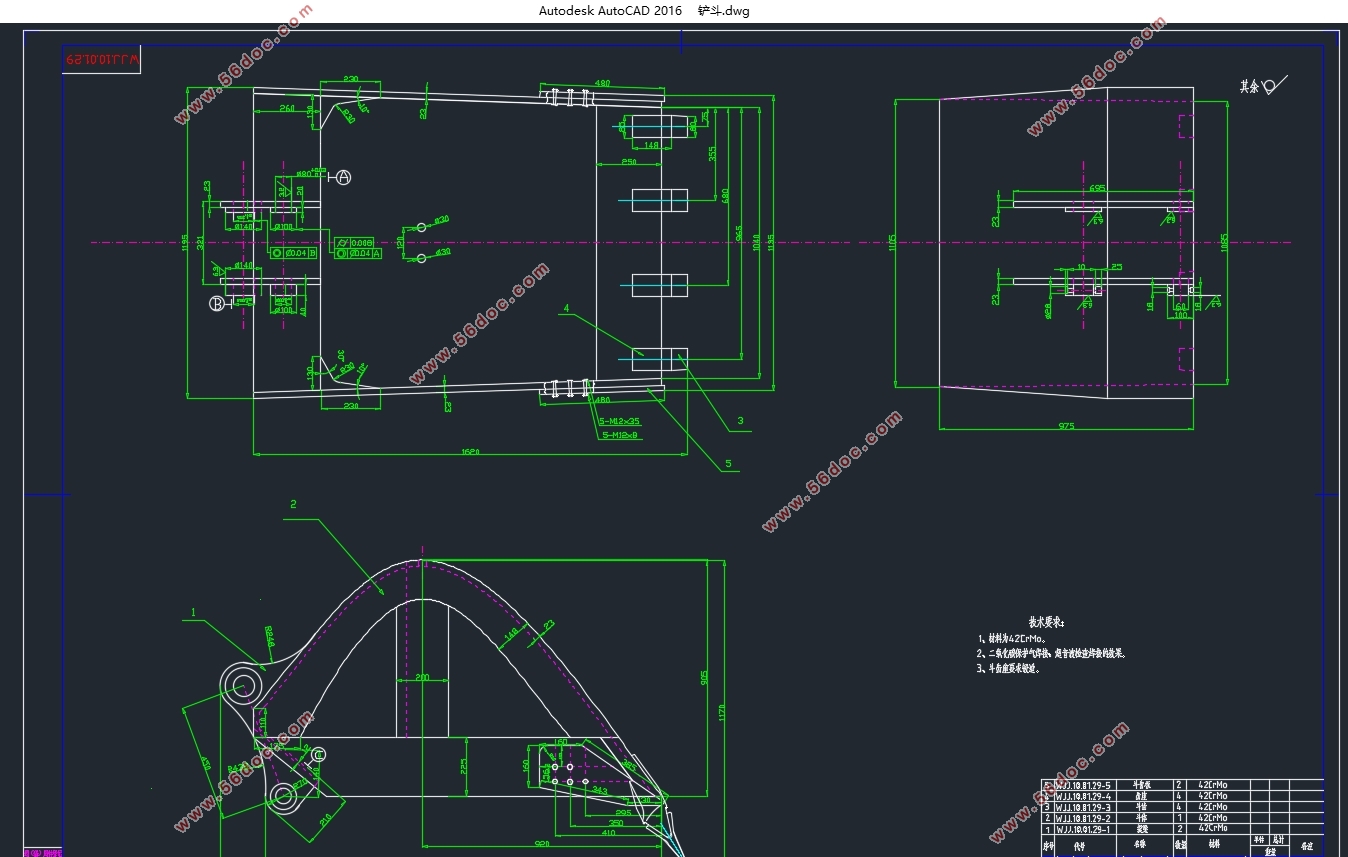Click the thread callout 5-M12×35
The image size is (1348, 857).
620,421
